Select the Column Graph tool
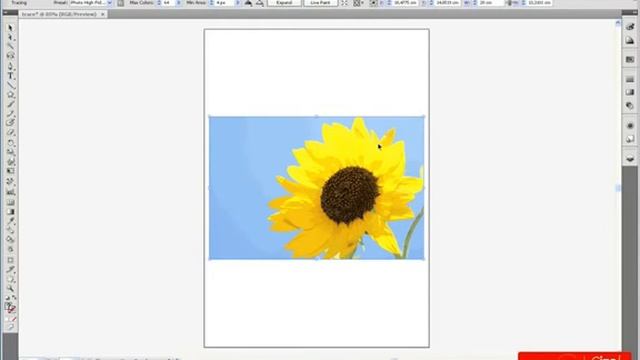This screenshot has height=360, width=640. coord(10,192)
